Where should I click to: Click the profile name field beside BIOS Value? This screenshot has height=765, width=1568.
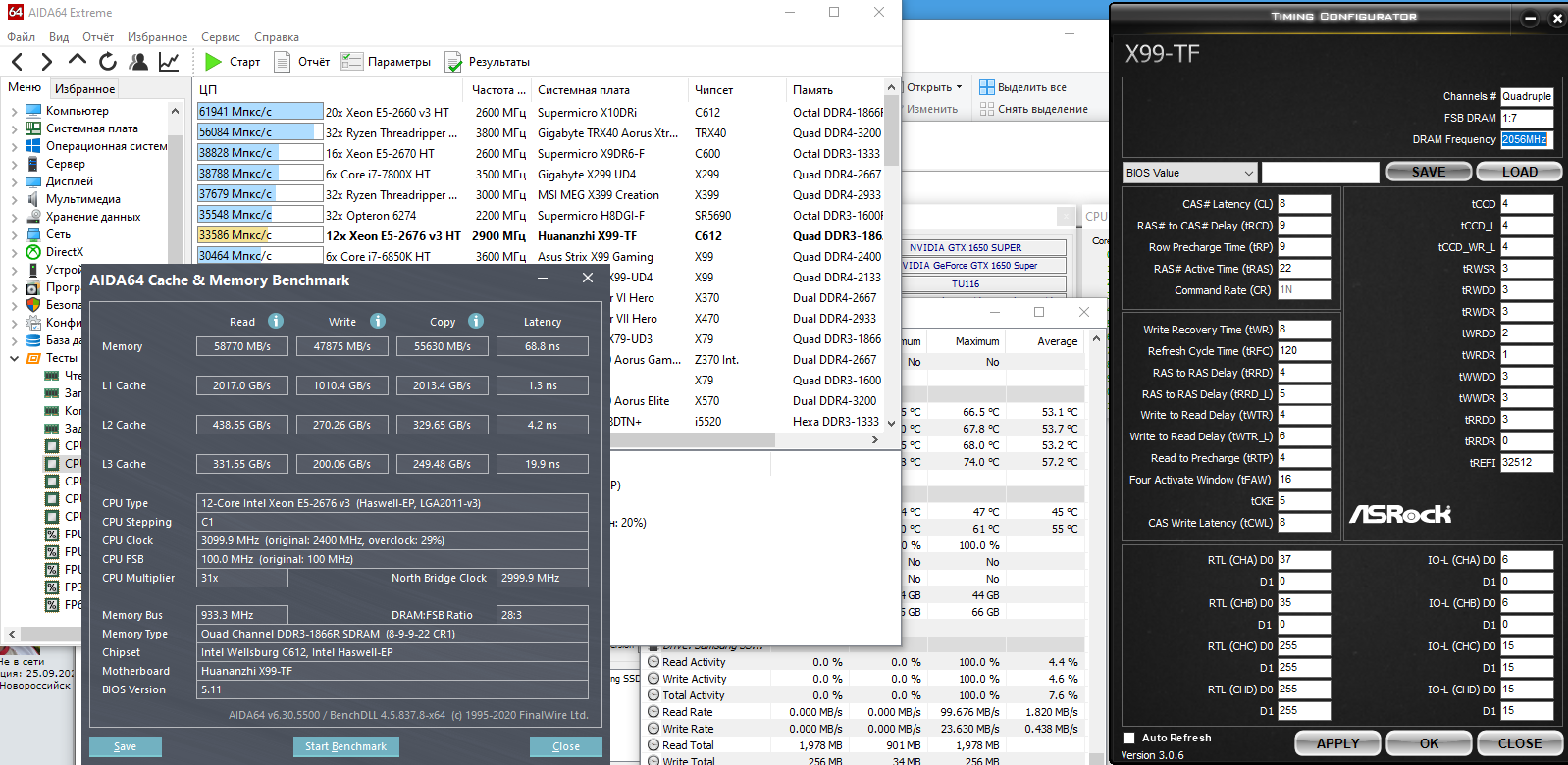(1320, 173)
